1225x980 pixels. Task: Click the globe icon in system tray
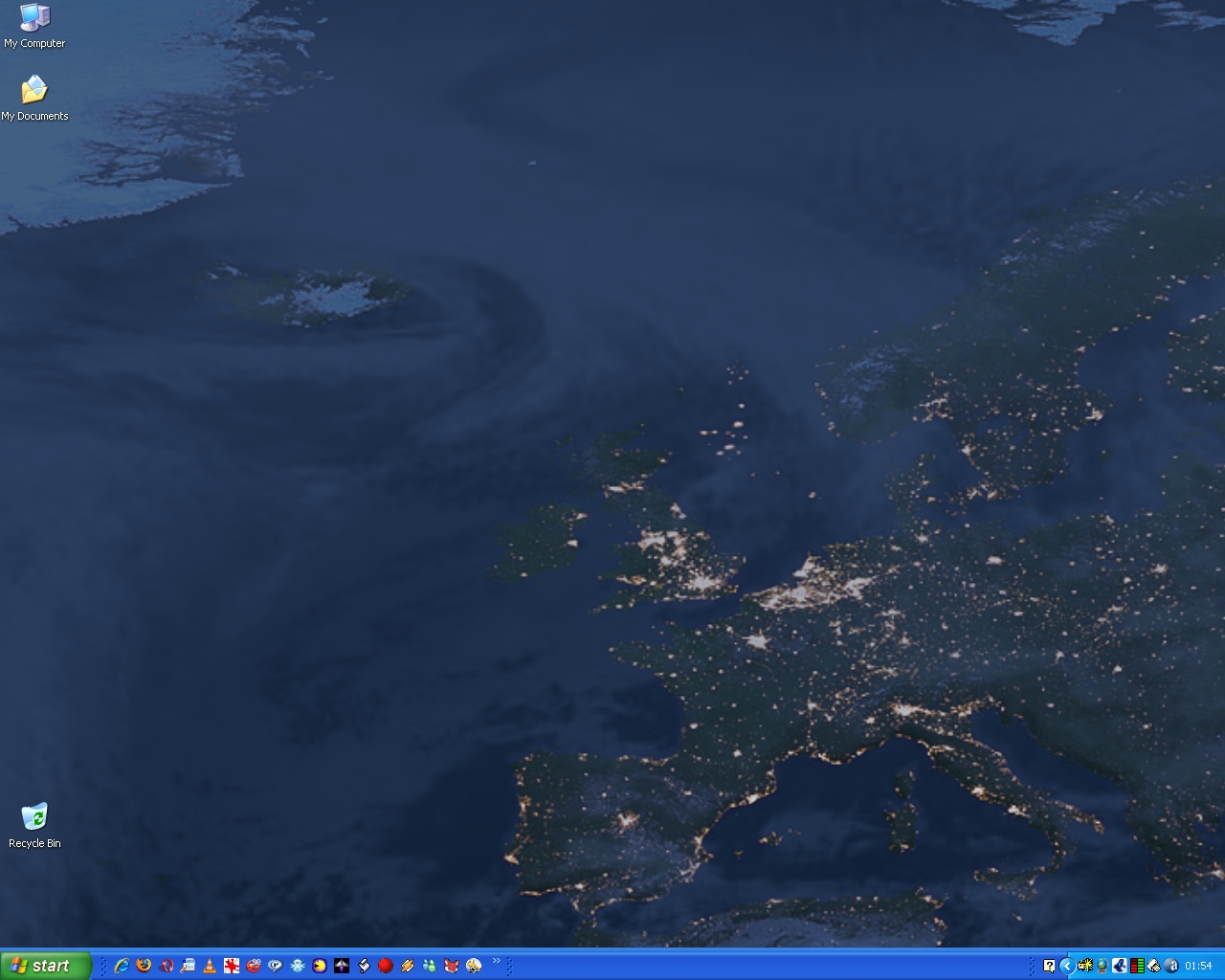pos(1102,966)
